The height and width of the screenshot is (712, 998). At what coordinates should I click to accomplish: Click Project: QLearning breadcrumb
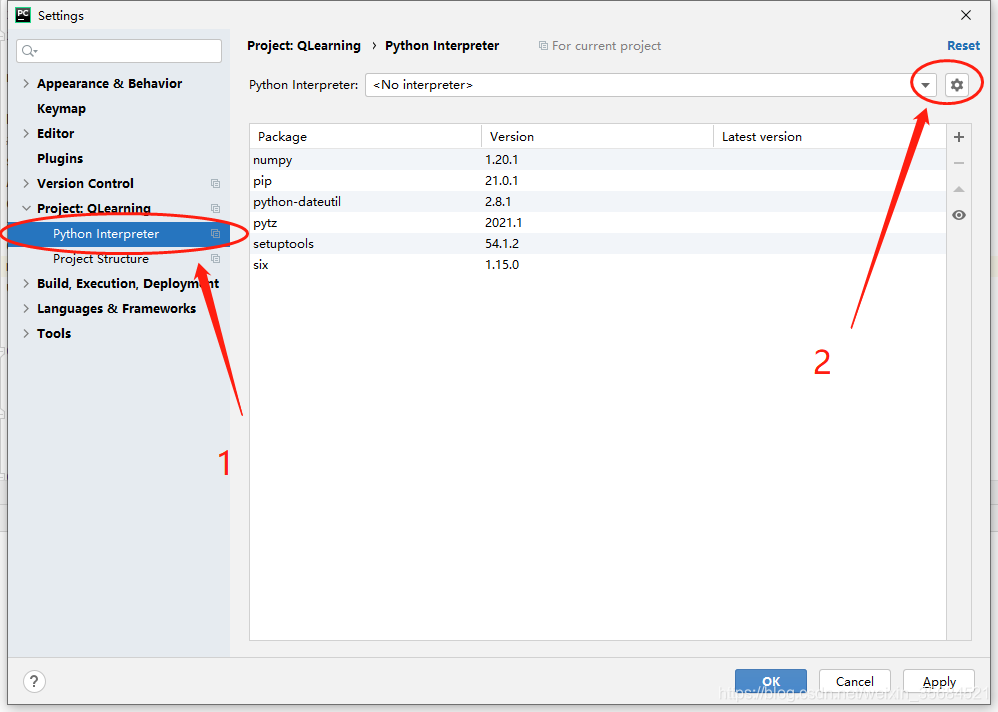pyautogui.click(x=304, y=46)
